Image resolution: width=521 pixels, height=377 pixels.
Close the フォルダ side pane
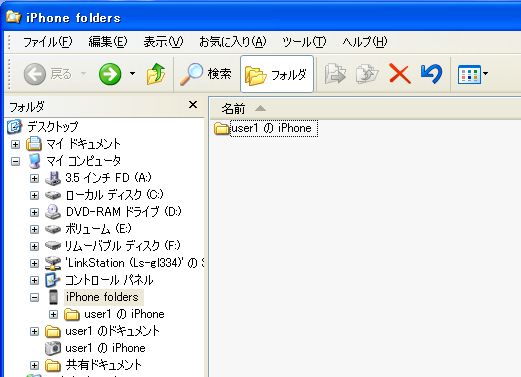click(x=193, y=105)
